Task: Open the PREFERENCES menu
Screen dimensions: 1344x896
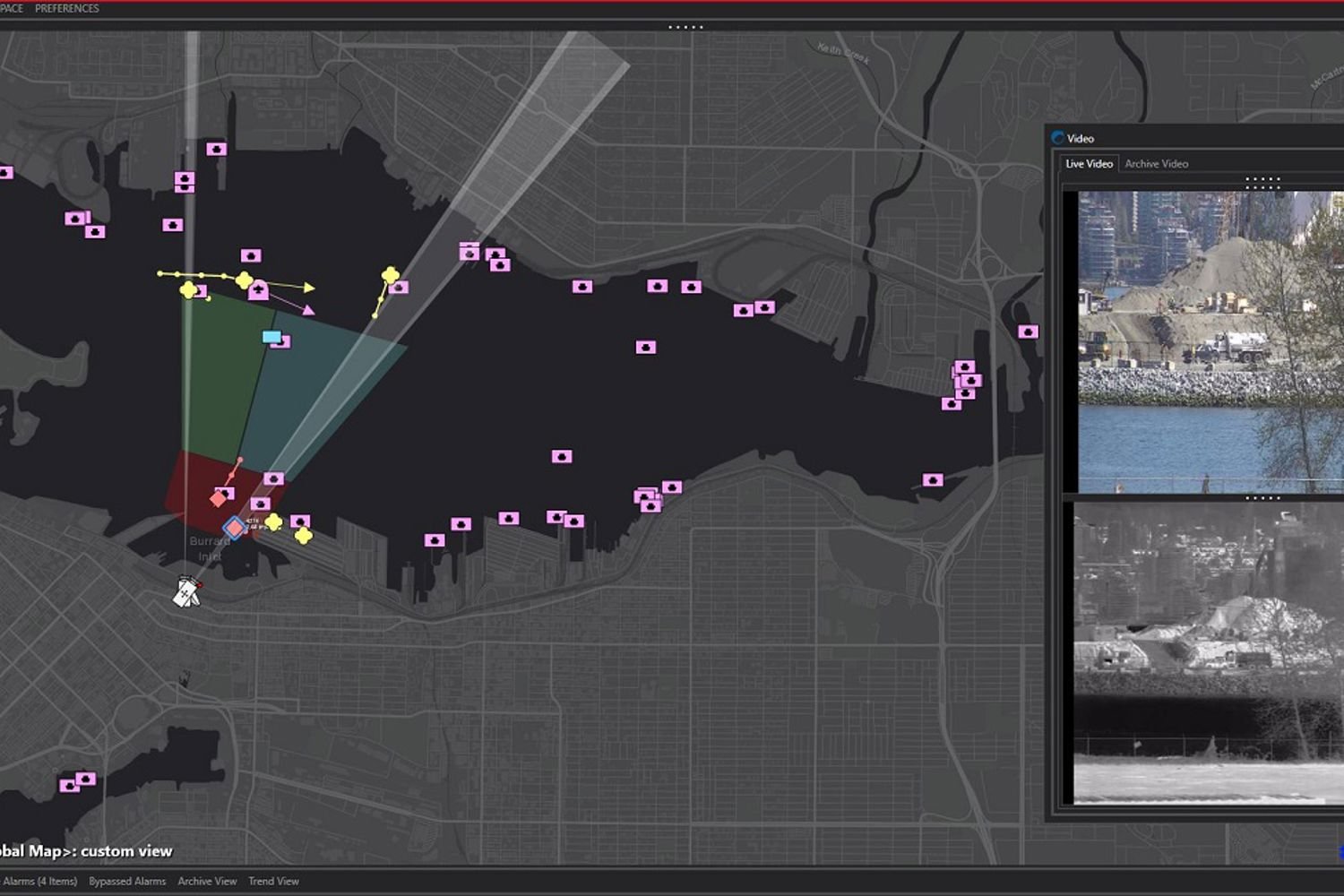Action: pos(67,8)
